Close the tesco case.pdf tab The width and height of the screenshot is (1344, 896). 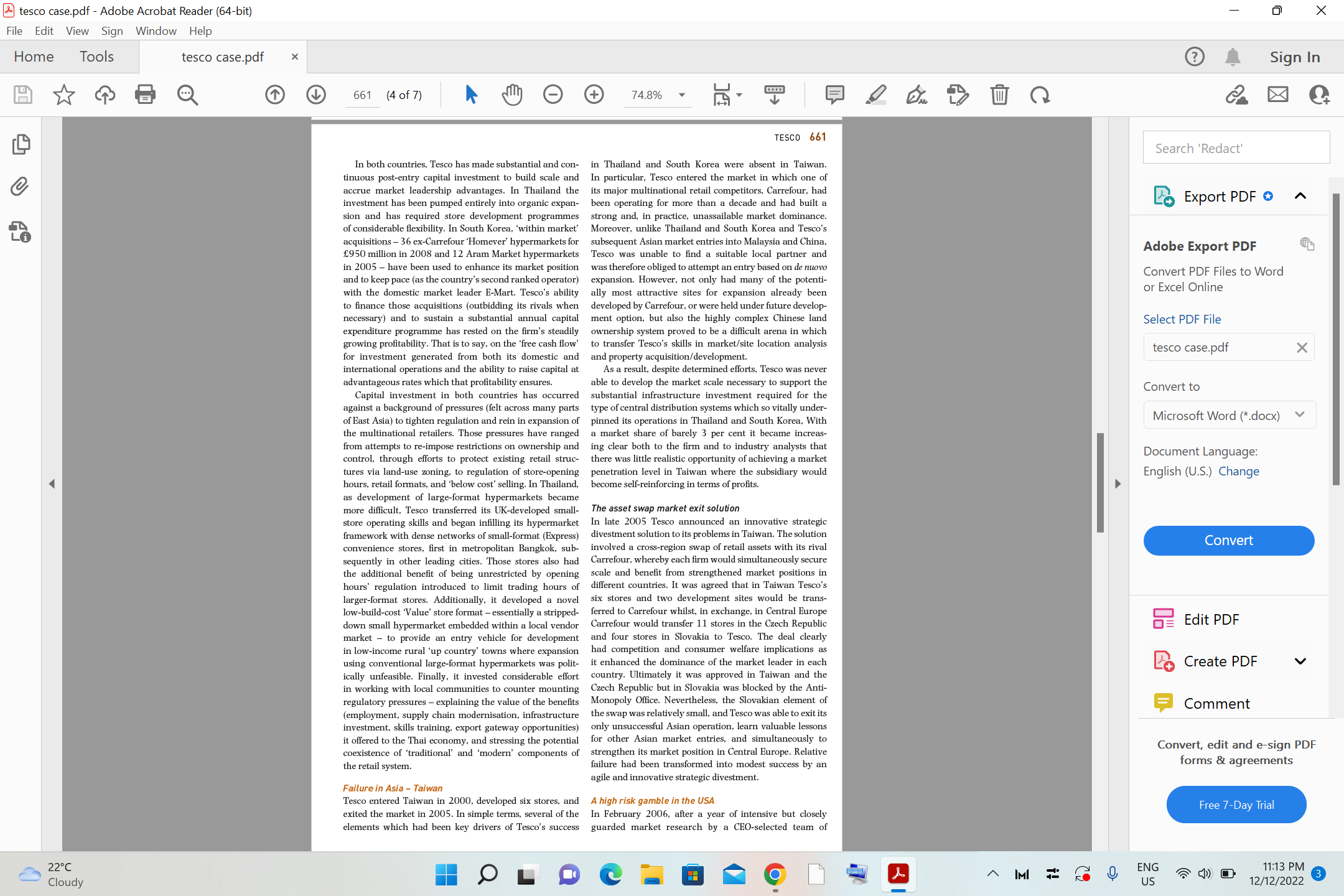(295, 57)
